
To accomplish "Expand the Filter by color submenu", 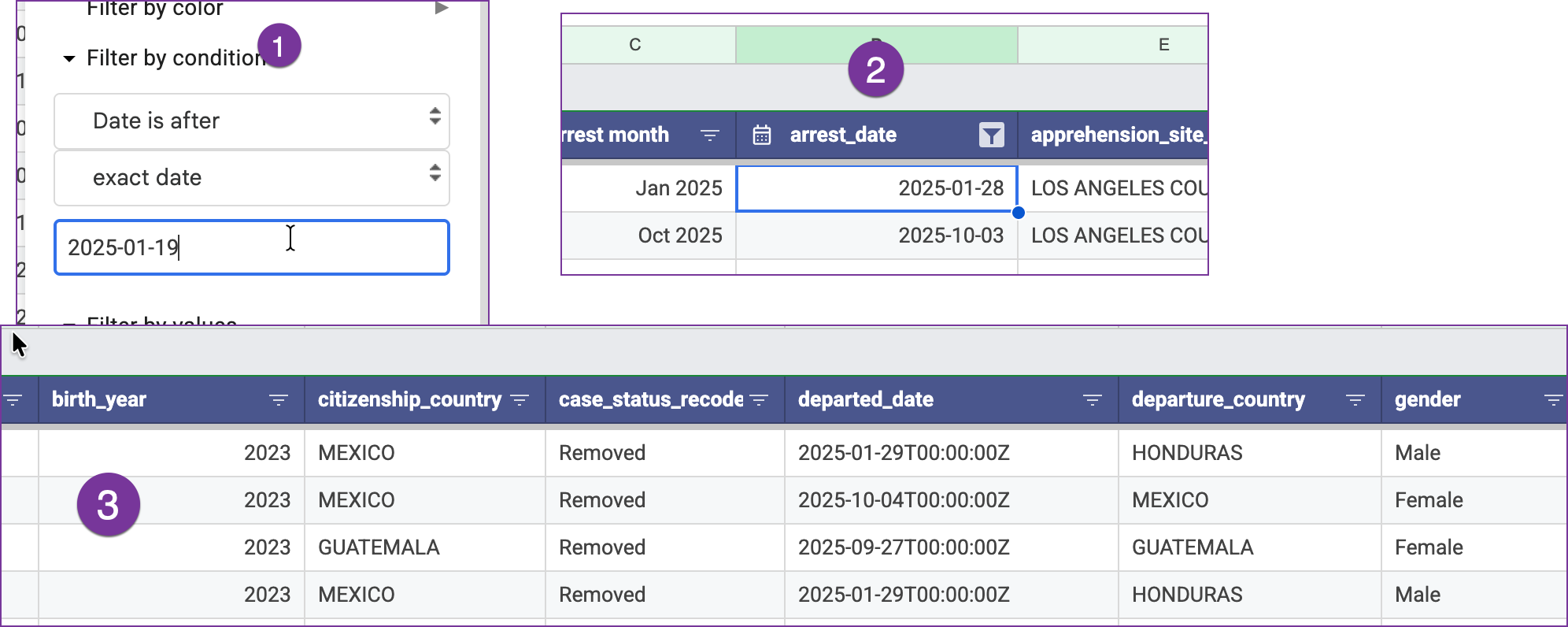I will tap(442, 9).
